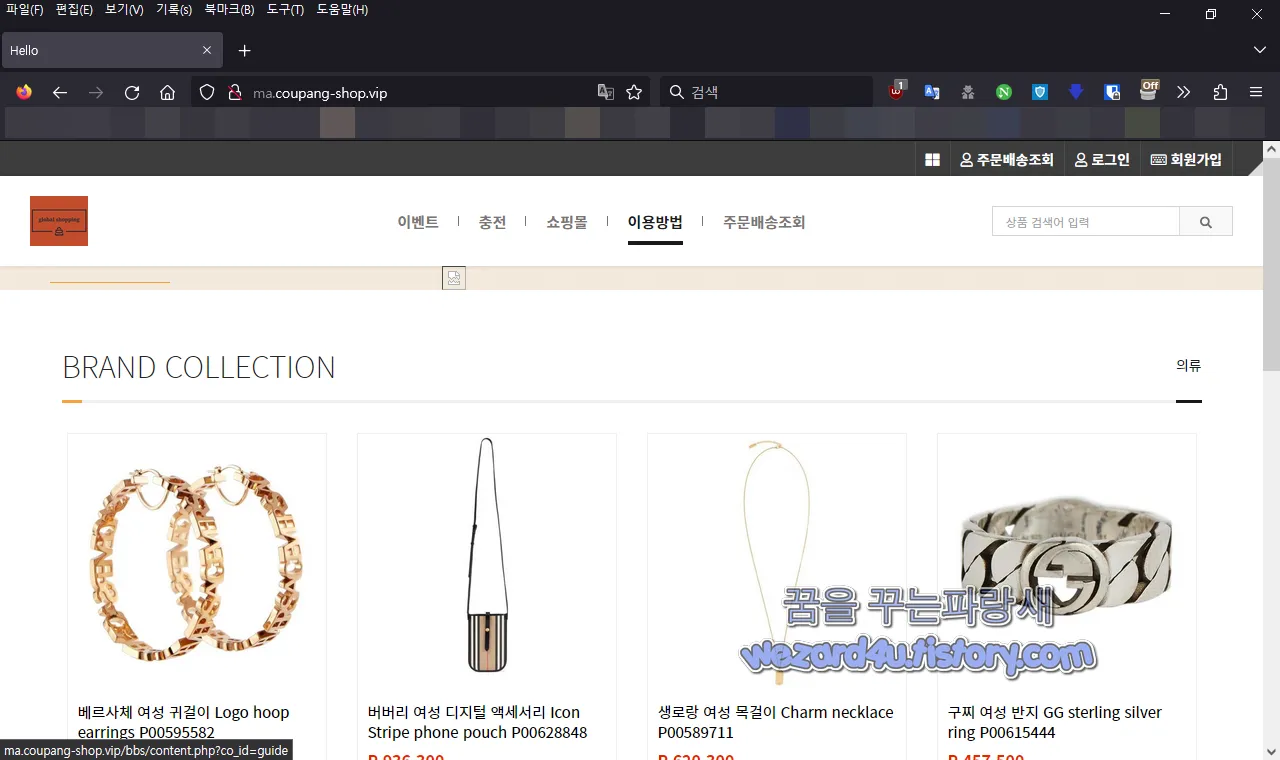Screen dimensions: 1280x760
Task: Open the 회원가입 link
Action: (x=1186, y=160)
